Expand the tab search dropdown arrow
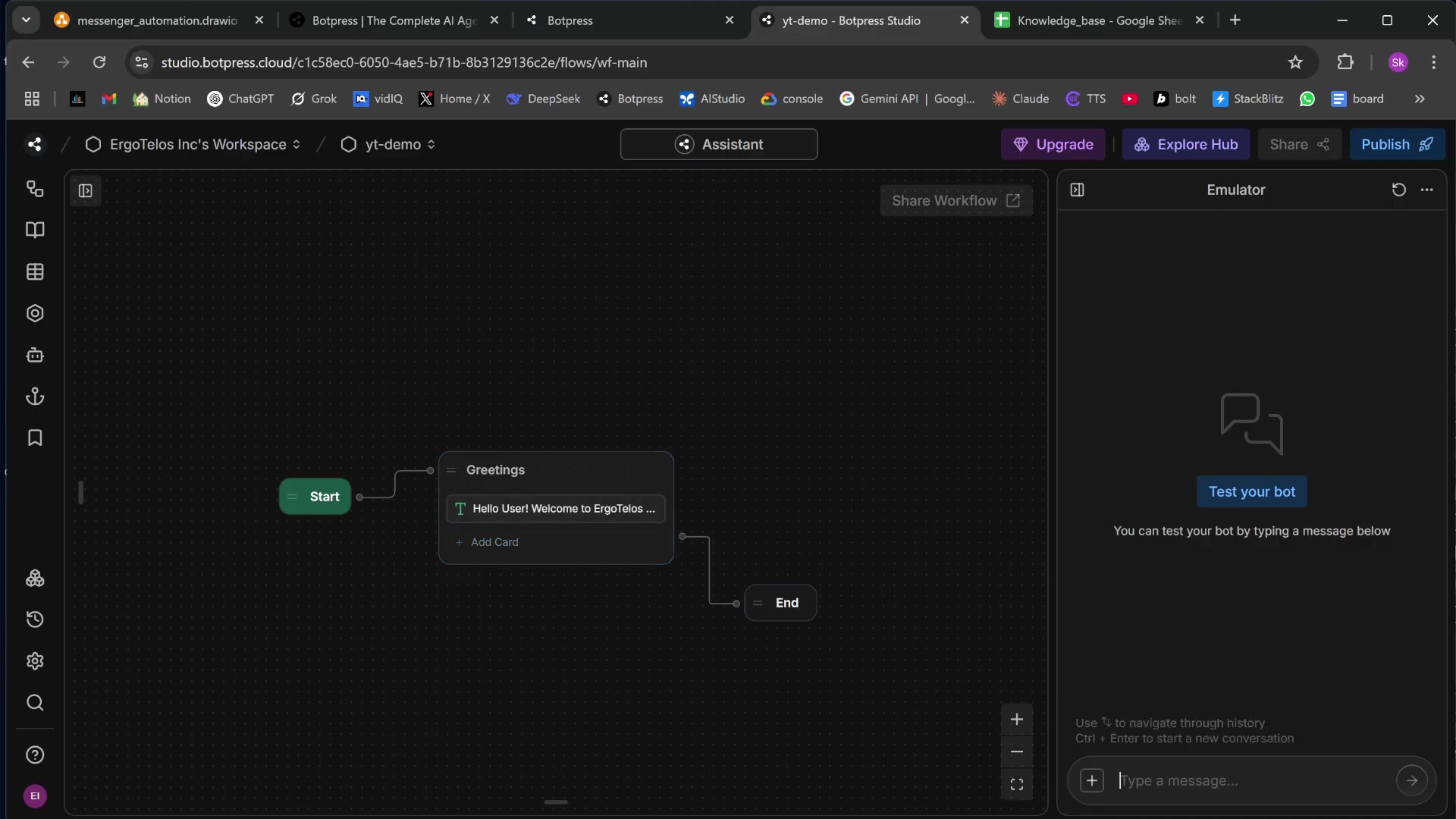Viewport: 1456px width, 819px height. click(26, 20)
